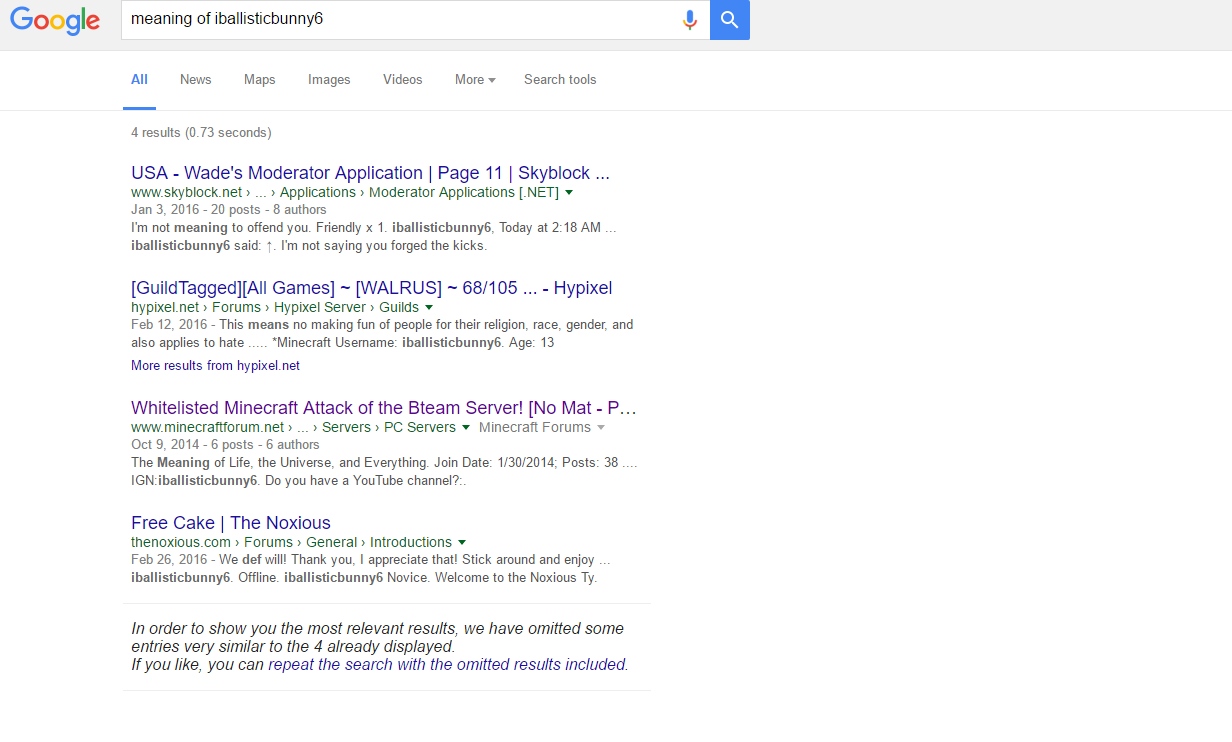Expand the thenoxious.com result options arrow

[x=461, y=542]
